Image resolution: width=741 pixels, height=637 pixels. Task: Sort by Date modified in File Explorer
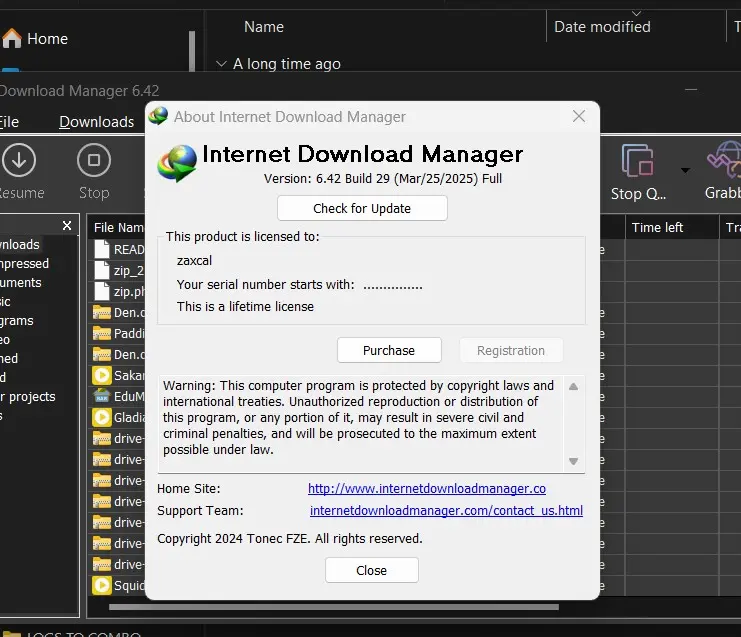coord(602,27)
